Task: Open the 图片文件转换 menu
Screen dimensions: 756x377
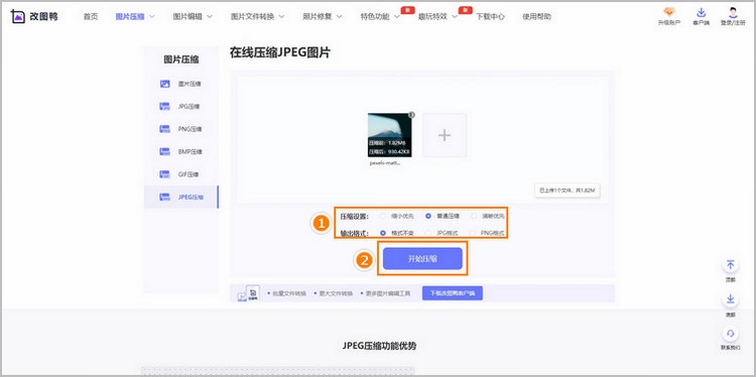Action: tap(252, 16)
